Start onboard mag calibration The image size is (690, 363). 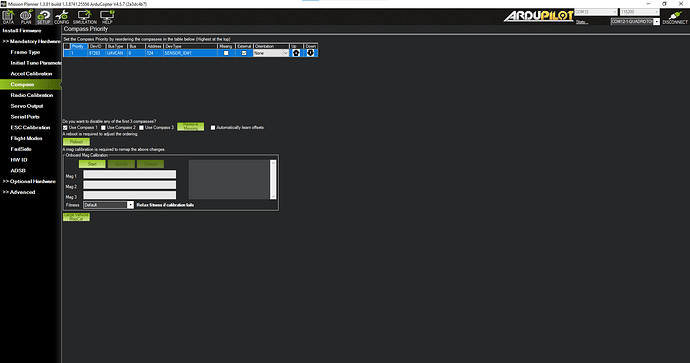[x=92, y=164]
